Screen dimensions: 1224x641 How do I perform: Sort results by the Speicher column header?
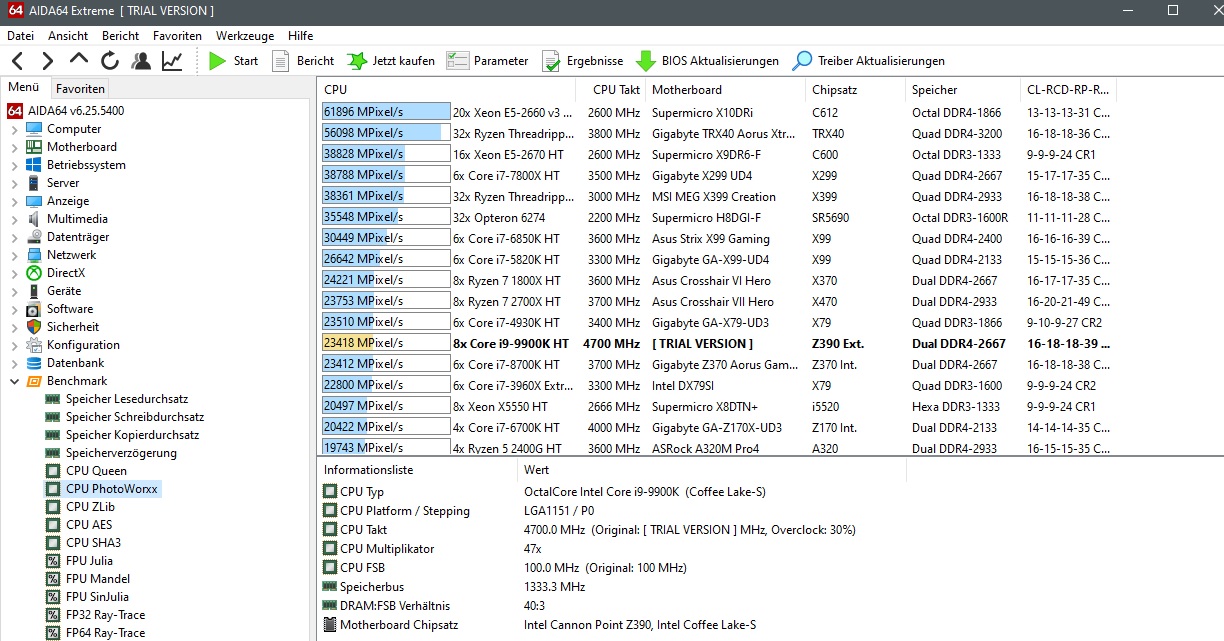[x=964, y=90]
